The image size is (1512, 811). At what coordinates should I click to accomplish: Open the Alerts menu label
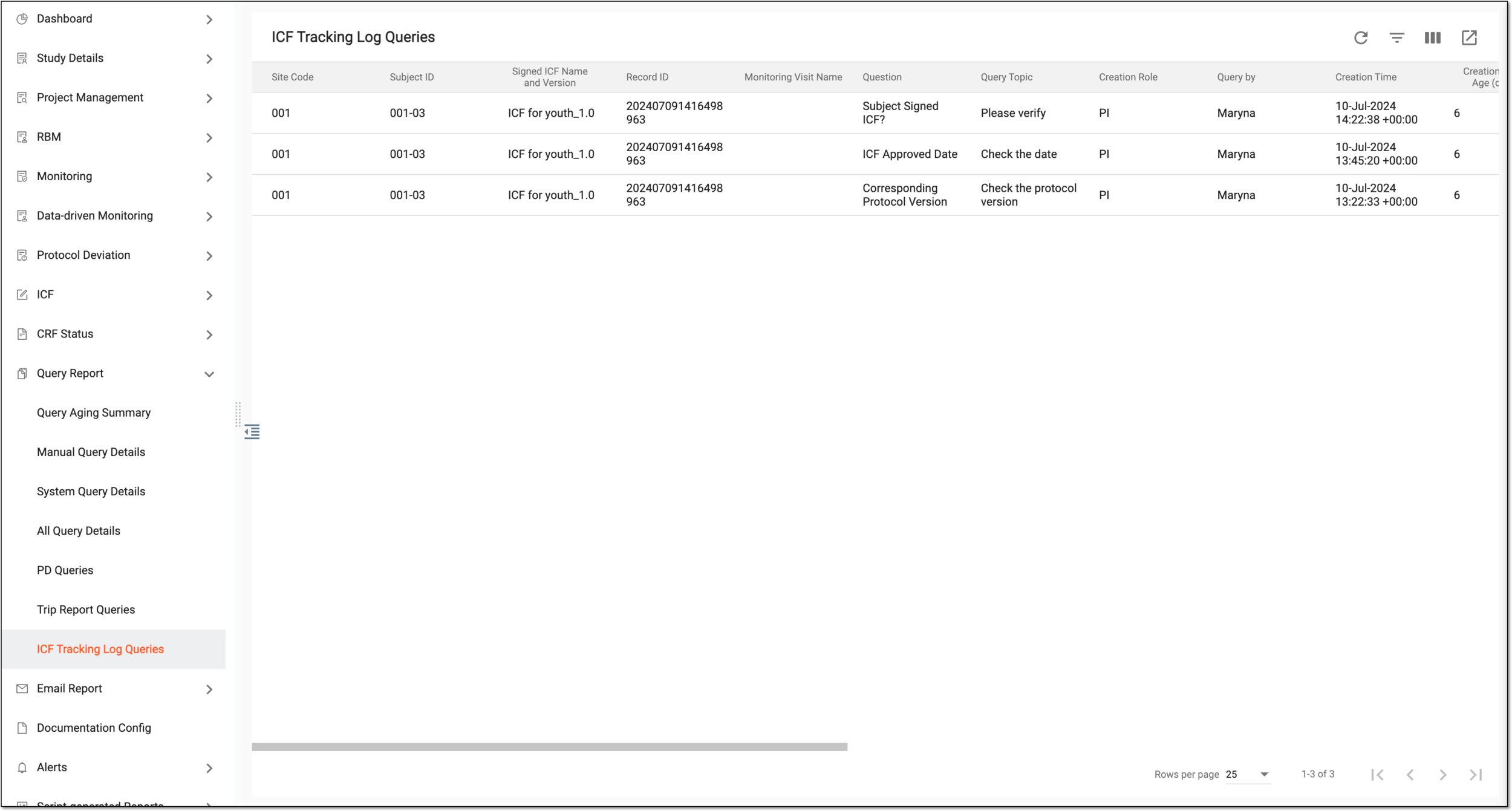click(x=52, y=767)
